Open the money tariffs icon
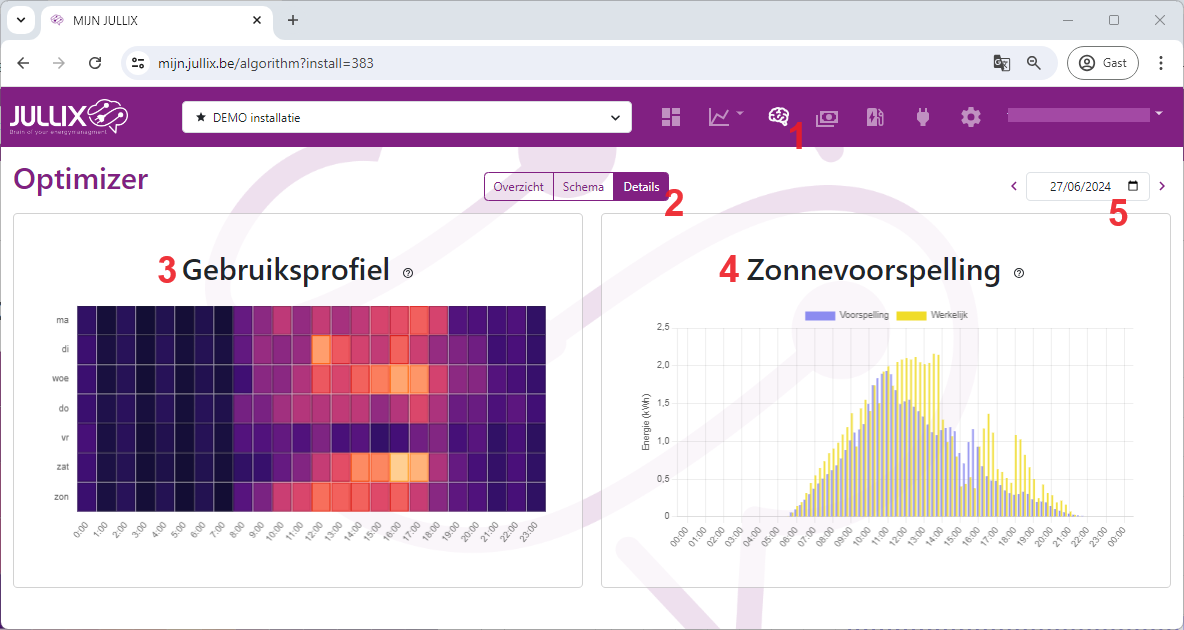The image size is (1184, 630). (826, 117)
